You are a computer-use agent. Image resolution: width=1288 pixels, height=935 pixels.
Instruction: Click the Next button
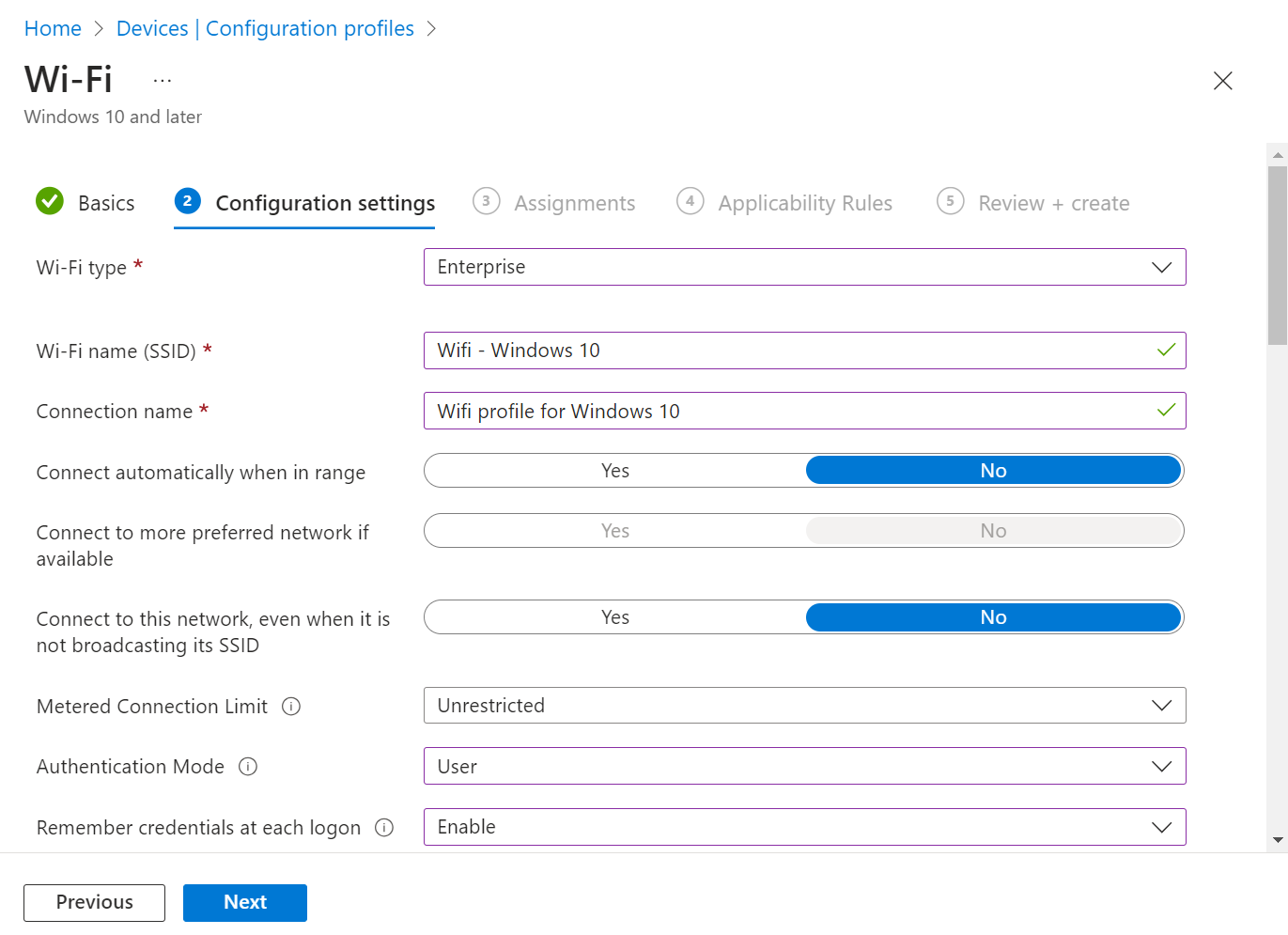pyautogui.click(x=244, y=902)
